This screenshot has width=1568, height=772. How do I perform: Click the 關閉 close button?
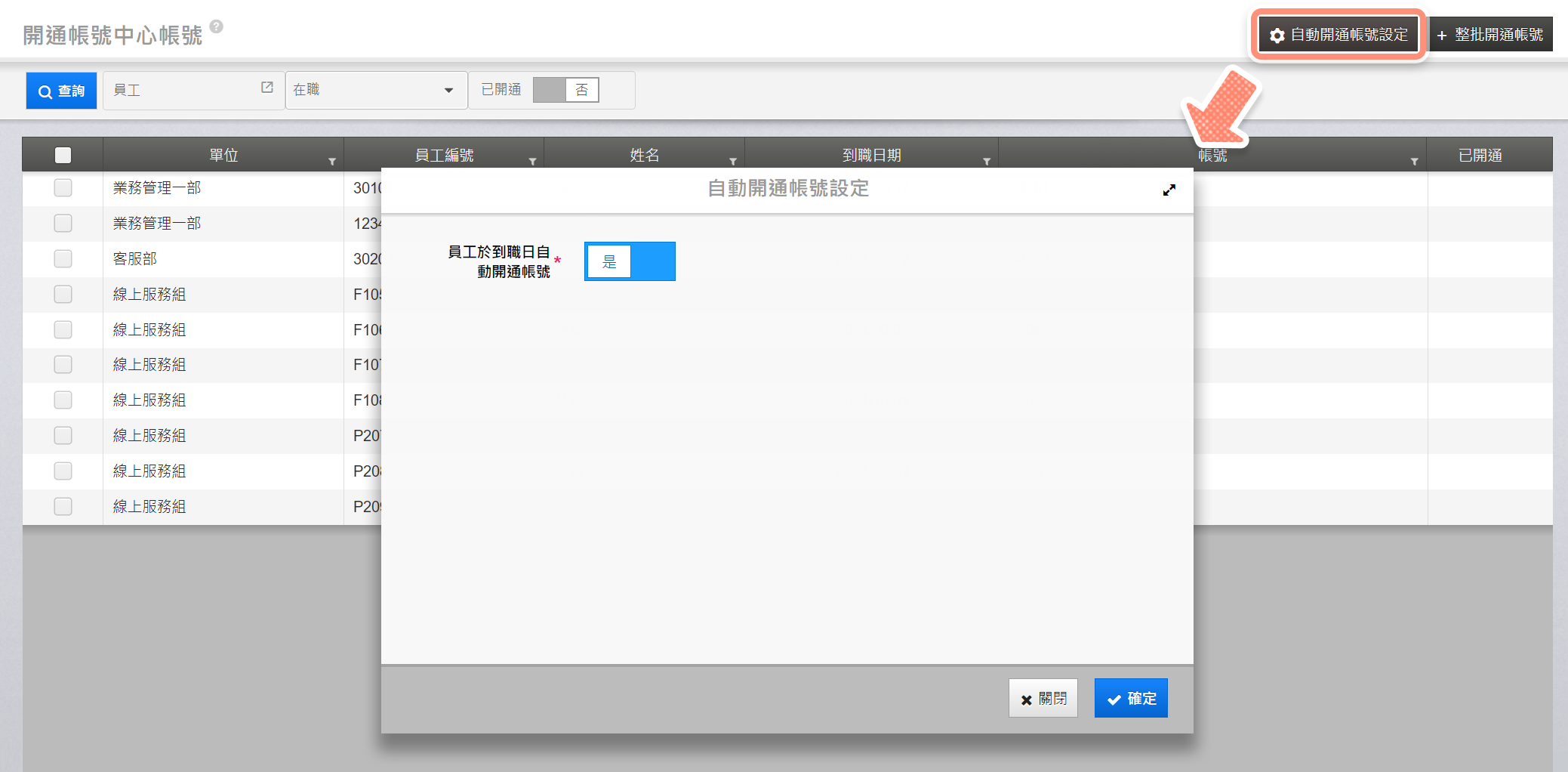tap(1043, 698)
